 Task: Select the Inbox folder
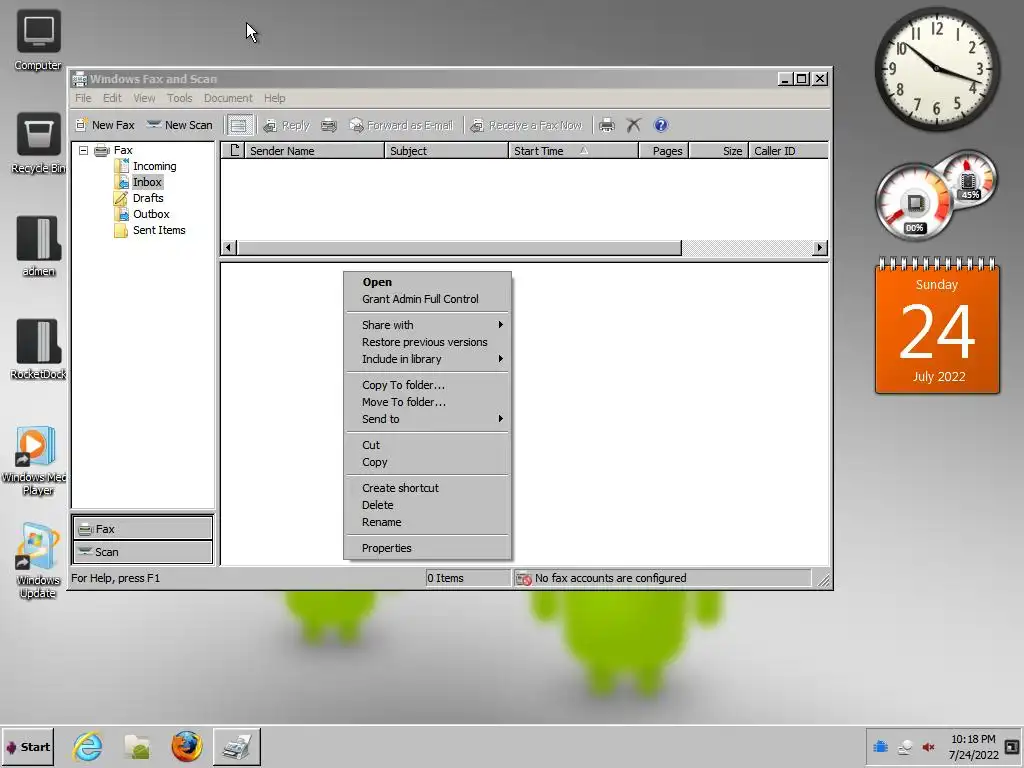[147, 182]
